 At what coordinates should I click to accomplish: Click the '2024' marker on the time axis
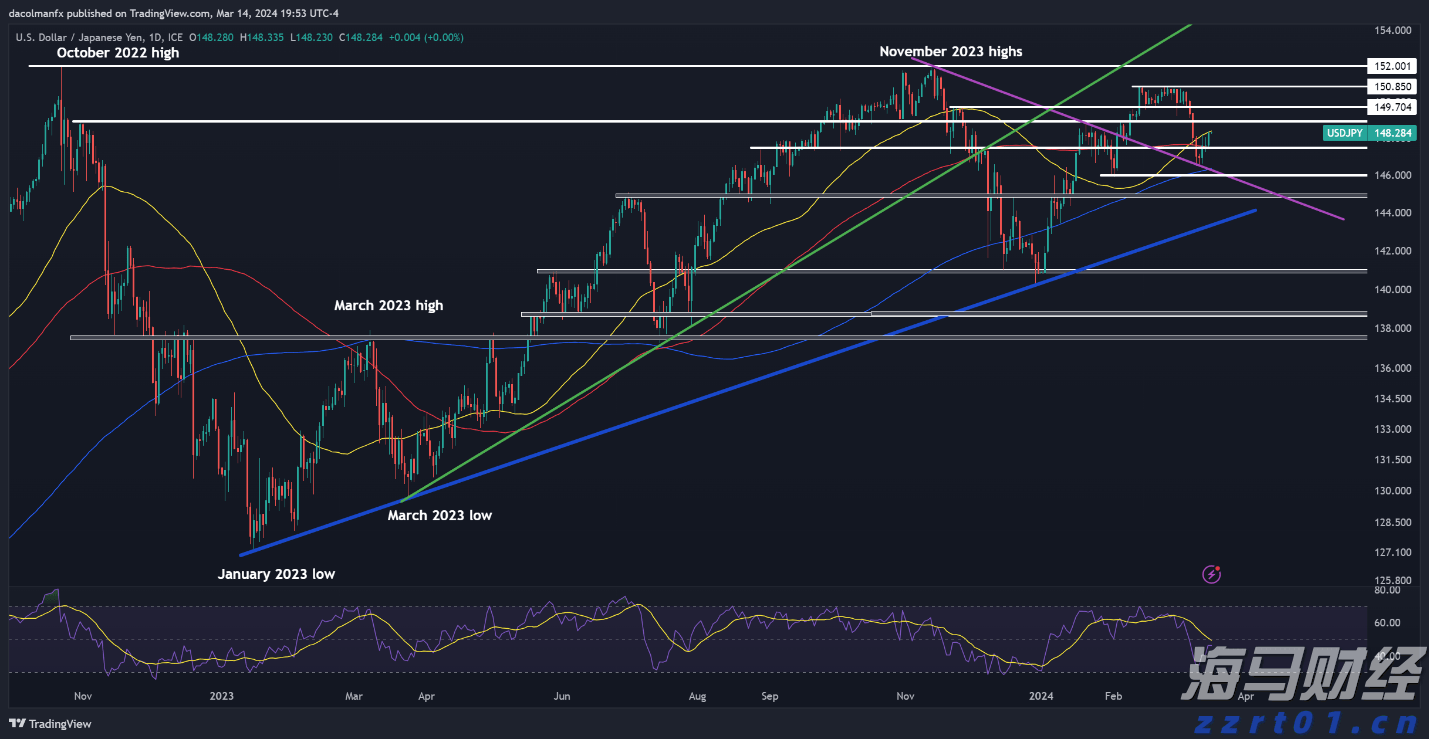(x=1041, y=695)
